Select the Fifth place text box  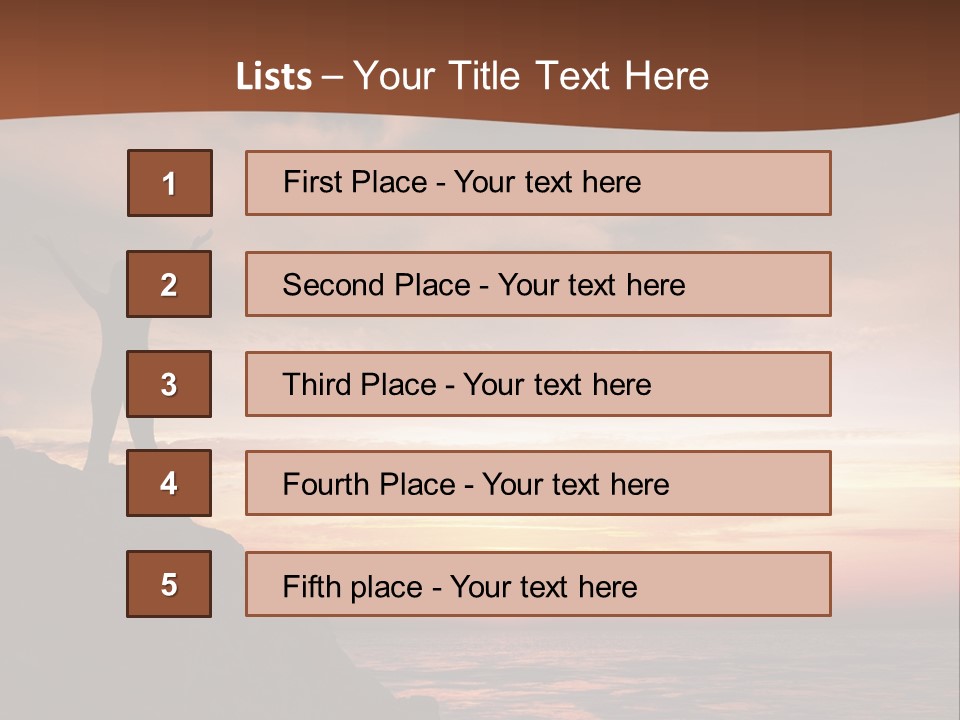click(538, 584)
